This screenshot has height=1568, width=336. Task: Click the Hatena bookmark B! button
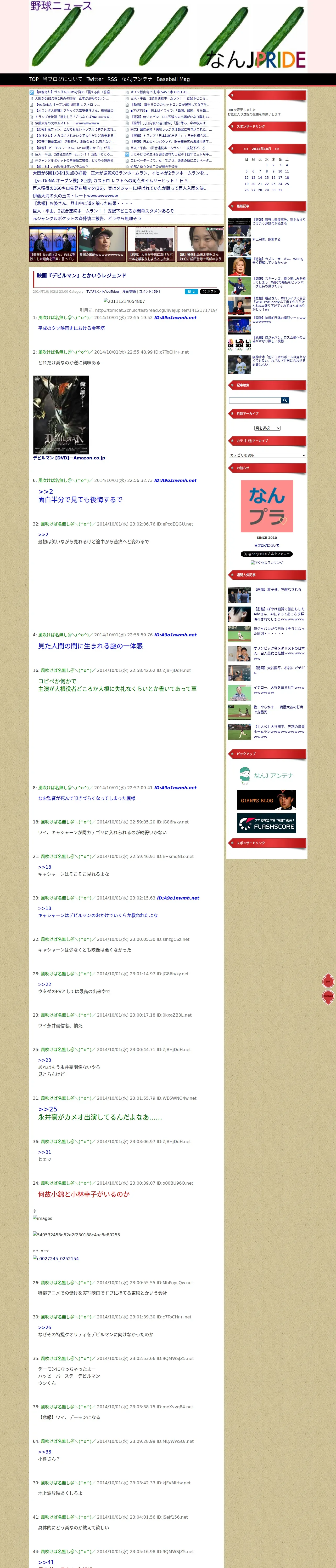pyautogui.click(x=192, y=292)
